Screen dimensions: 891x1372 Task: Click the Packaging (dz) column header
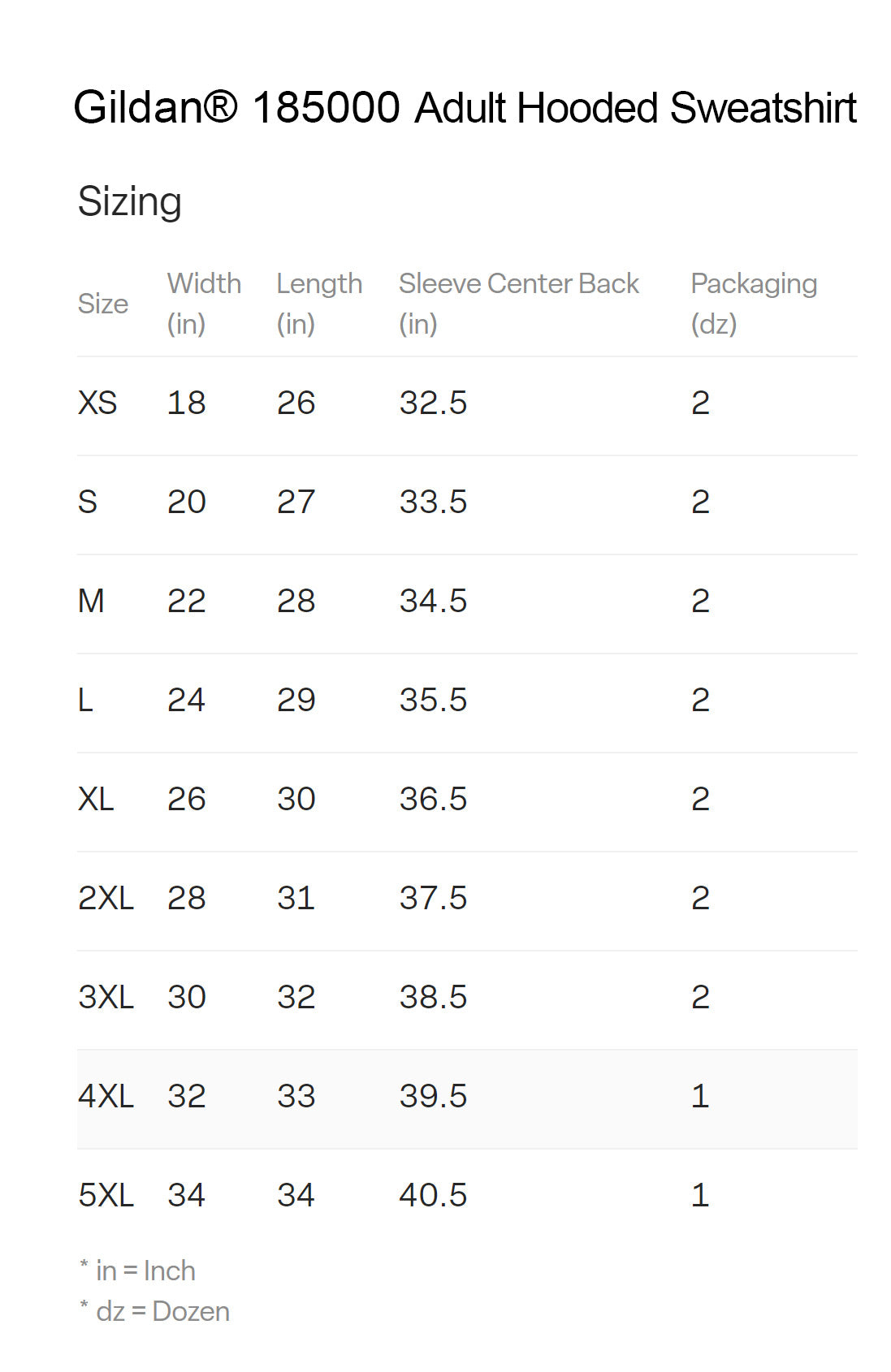[753, 303]
